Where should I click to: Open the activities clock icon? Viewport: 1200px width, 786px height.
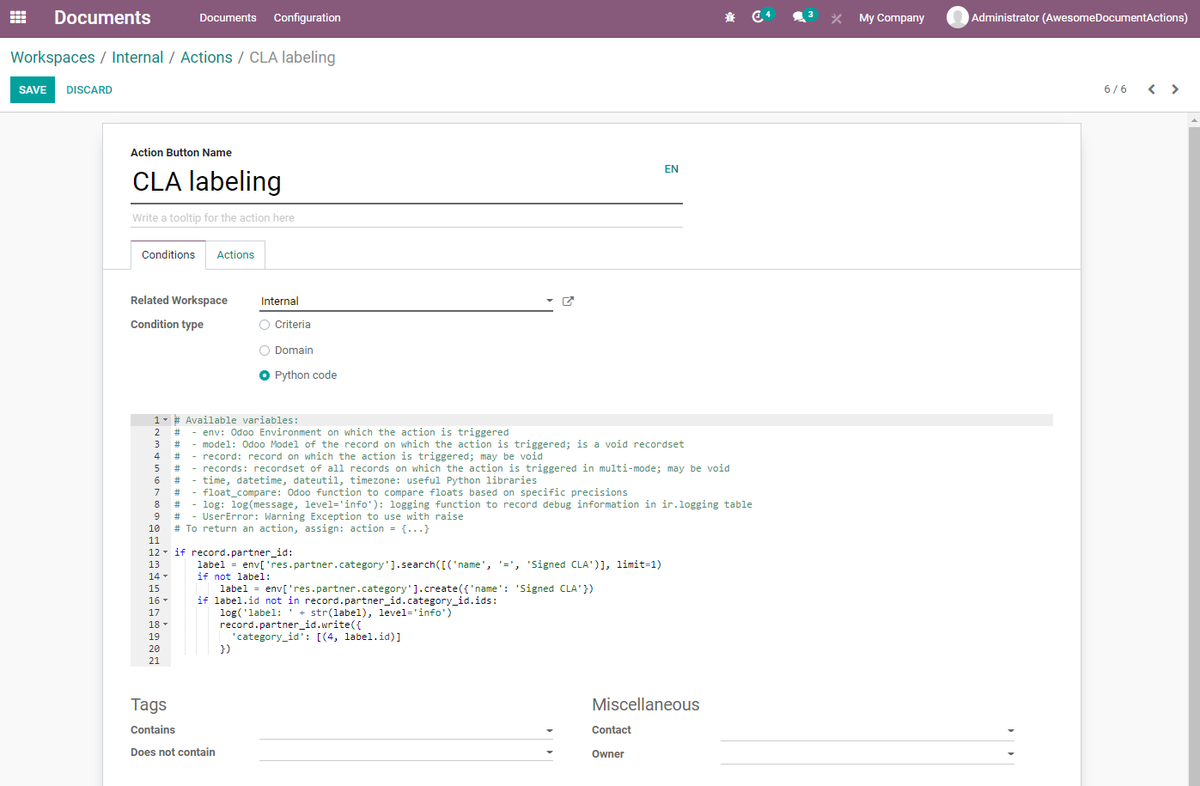point(759,17)
